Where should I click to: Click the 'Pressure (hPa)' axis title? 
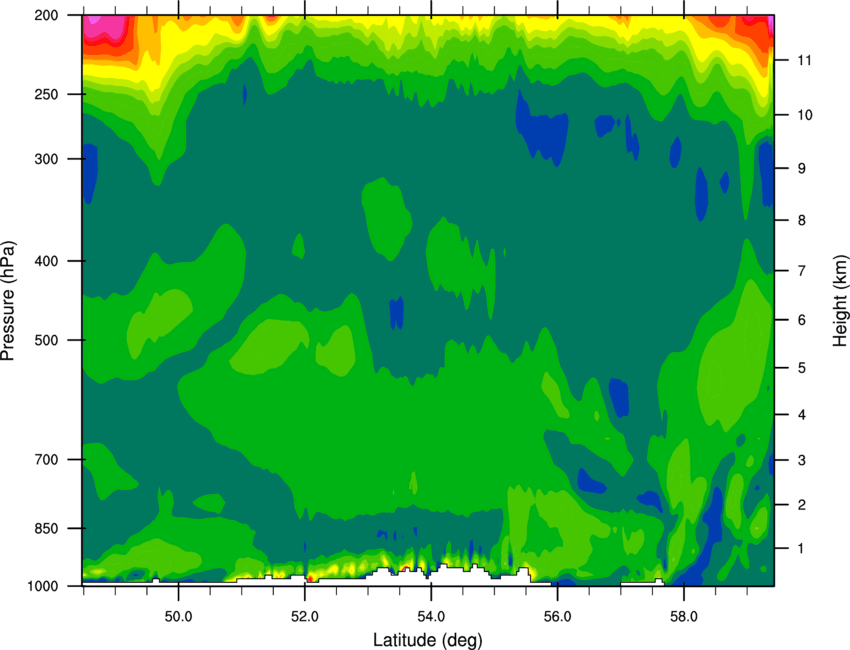point(8,300)
